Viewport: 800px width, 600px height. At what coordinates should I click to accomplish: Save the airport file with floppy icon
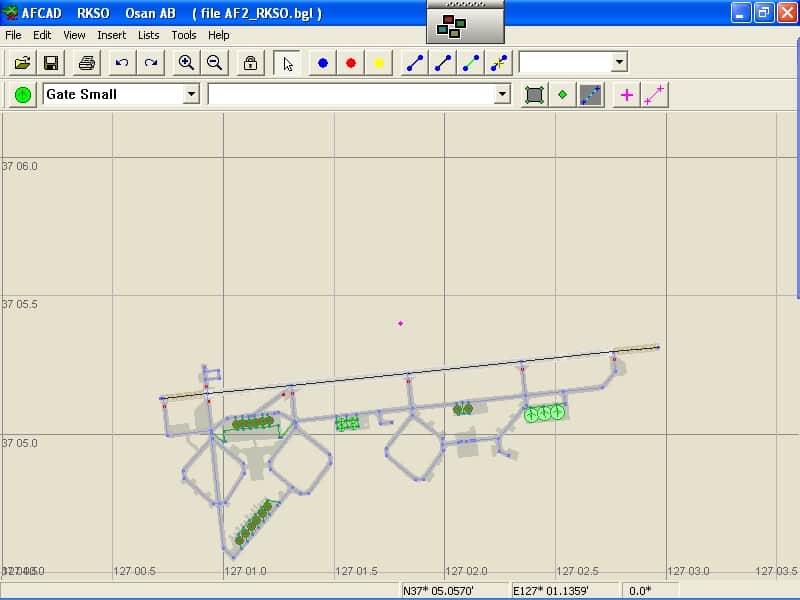(50, 63)
